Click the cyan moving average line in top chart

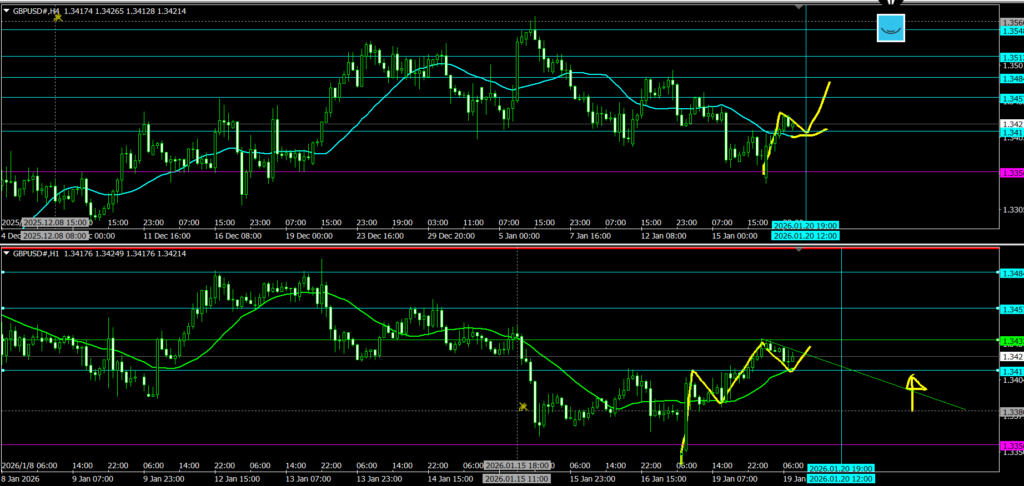(450, 66)
